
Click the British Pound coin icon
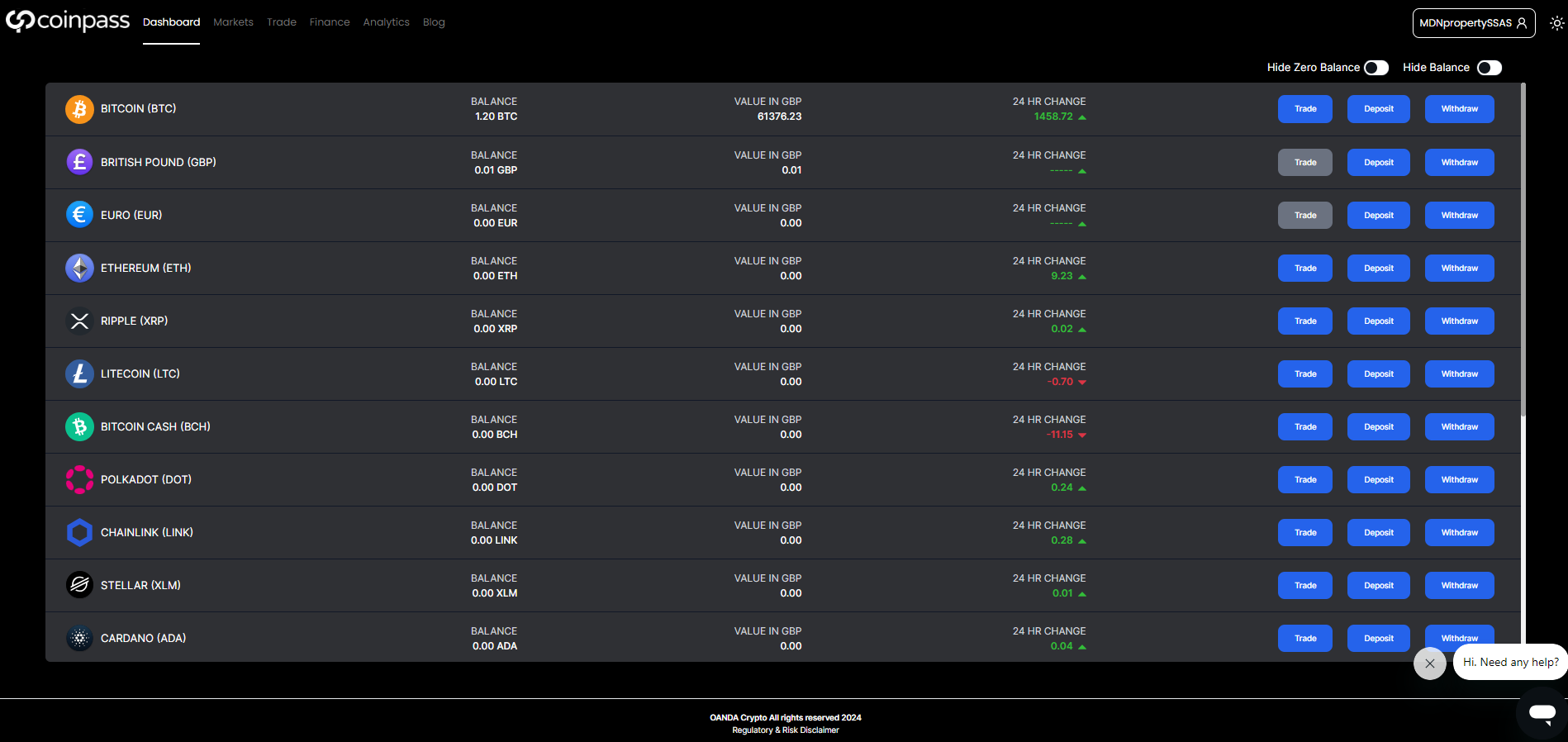tap(79, 162)
